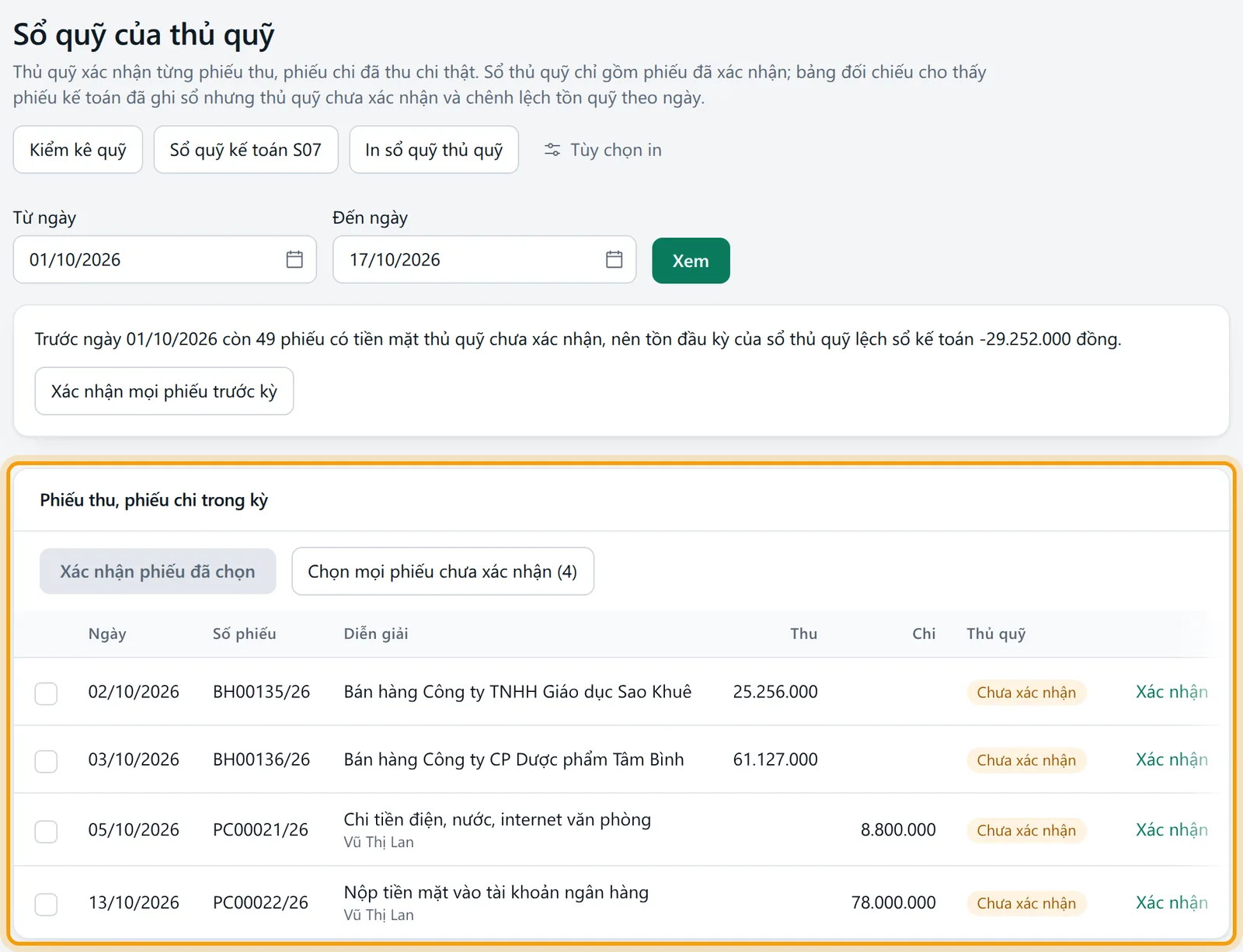The height and width of the screenshot is (952, 1243).
Task: Click the green Xem button
Action: (x=691, y=261)
